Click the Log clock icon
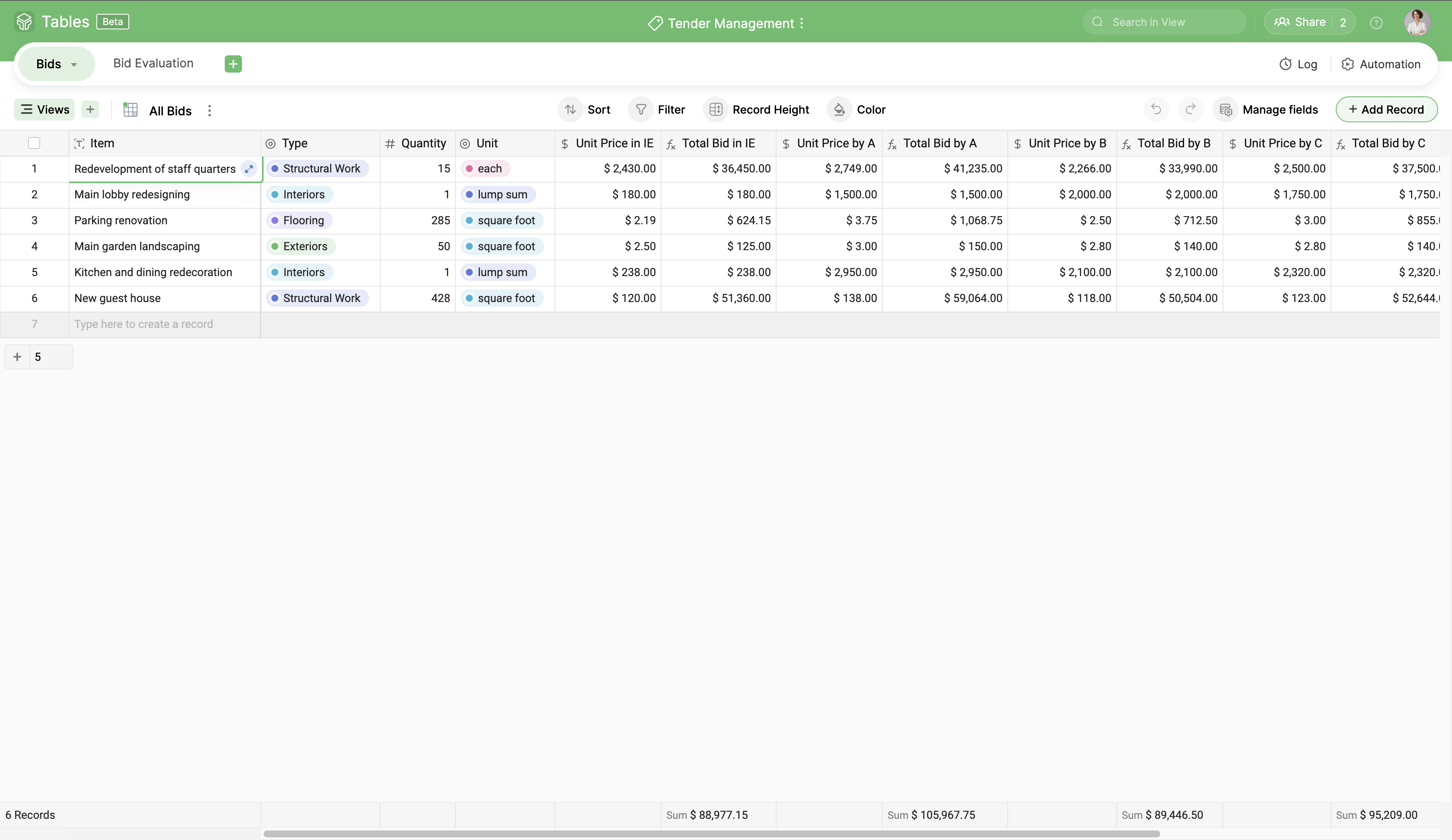1452x840 pixels. point(1286,64)
